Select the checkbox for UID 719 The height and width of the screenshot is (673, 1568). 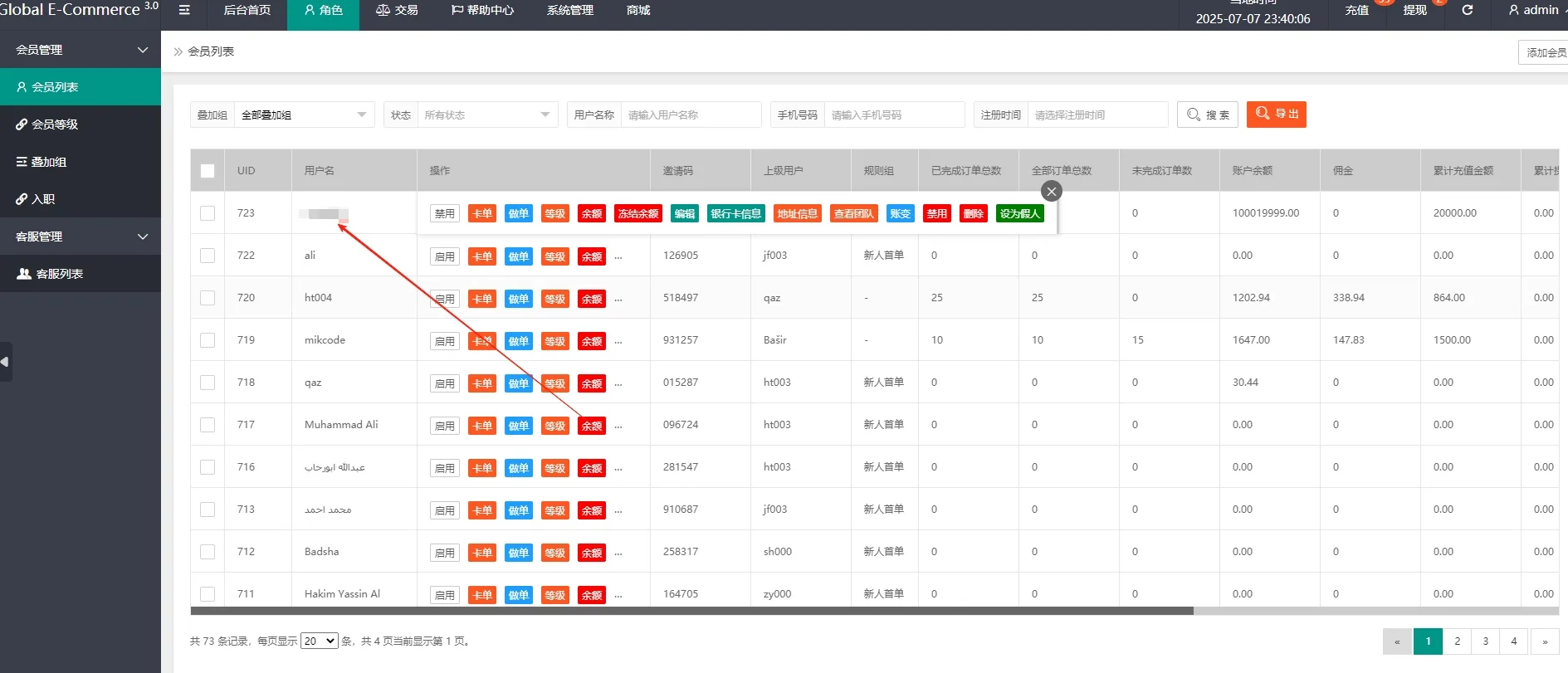pos(208,340)
